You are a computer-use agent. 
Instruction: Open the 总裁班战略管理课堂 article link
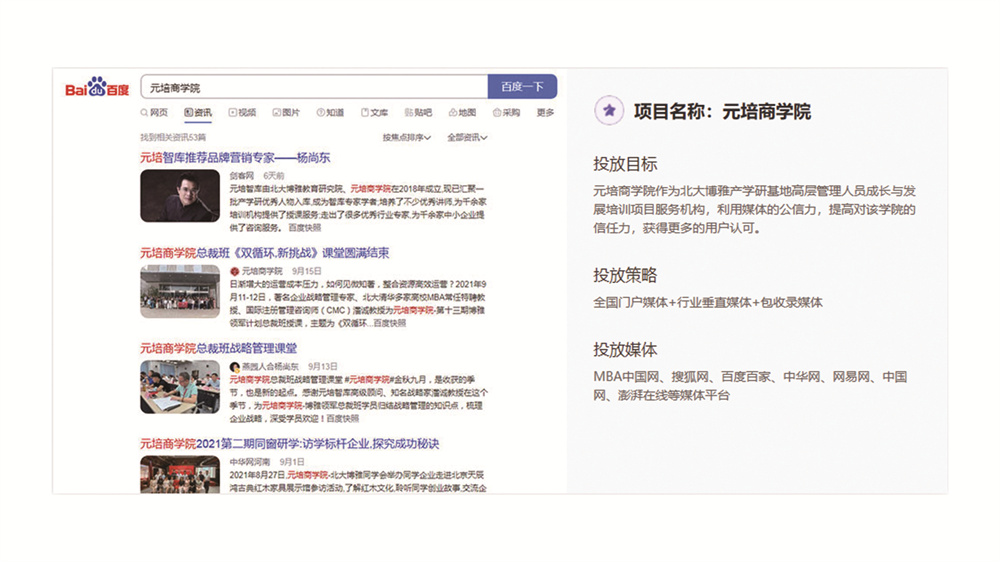tap(218, 348)
